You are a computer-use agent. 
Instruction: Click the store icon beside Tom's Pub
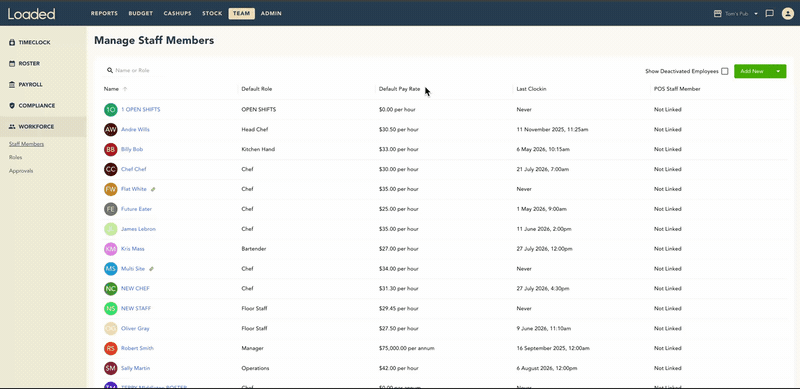click(x=717, y=14)
